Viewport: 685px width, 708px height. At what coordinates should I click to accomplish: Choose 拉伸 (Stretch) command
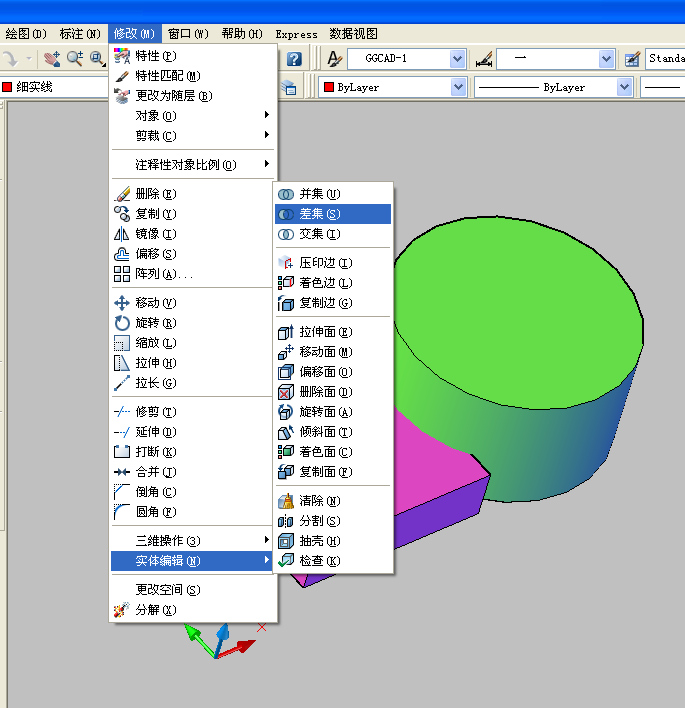193,363
